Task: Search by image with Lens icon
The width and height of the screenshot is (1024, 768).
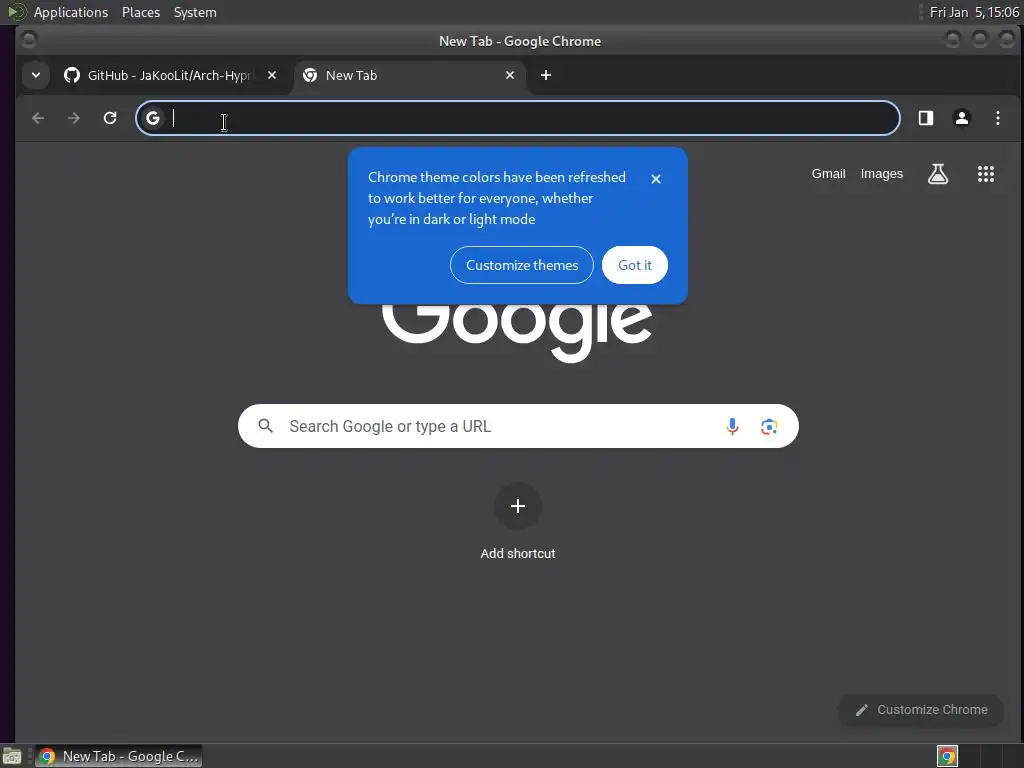Action: (x=769, y=426)
